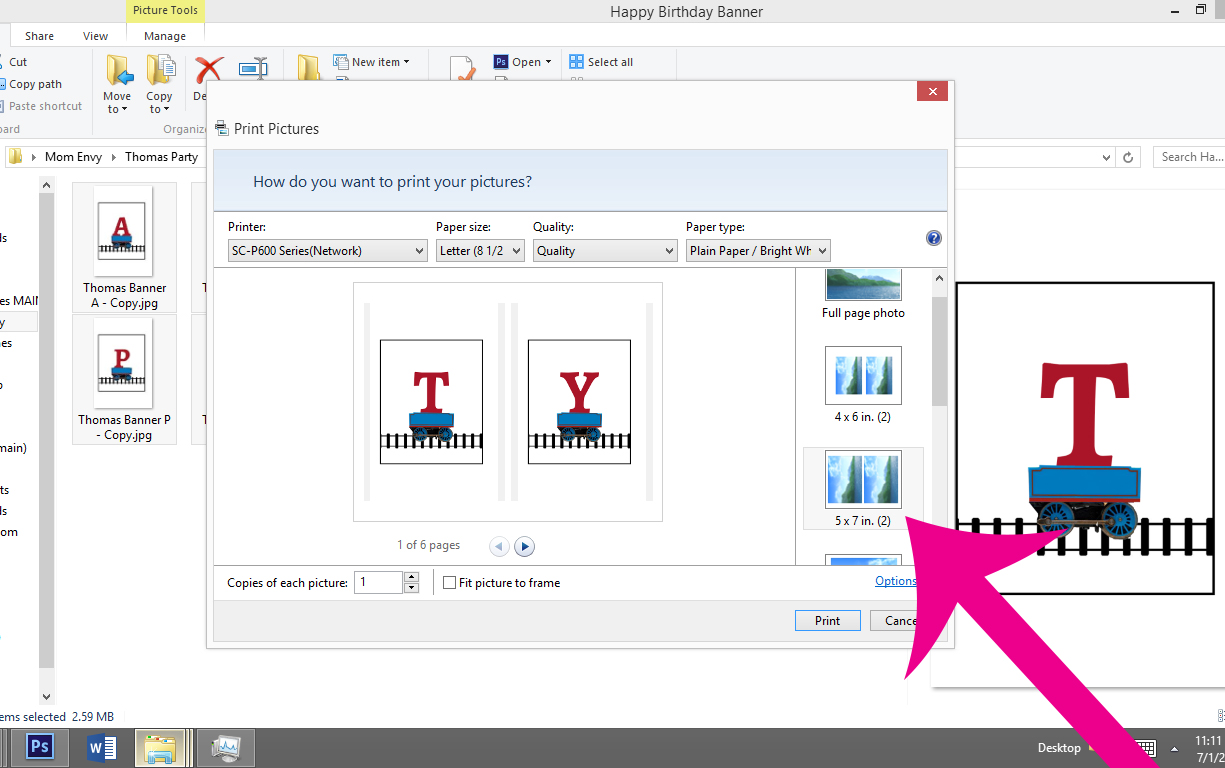Image resolution: width=1225 pixels, height=768 pixels.
Task: Go to previous preview page arrow
Action: [499, 546]
